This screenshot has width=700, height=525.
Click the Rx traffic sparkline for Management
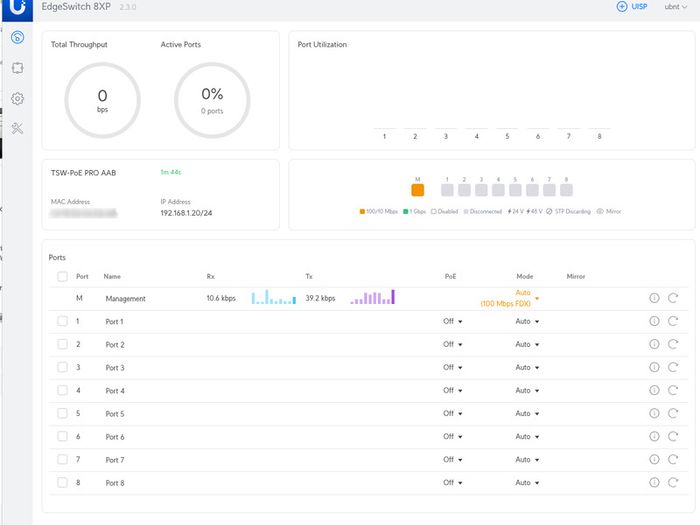coord(274,297)
